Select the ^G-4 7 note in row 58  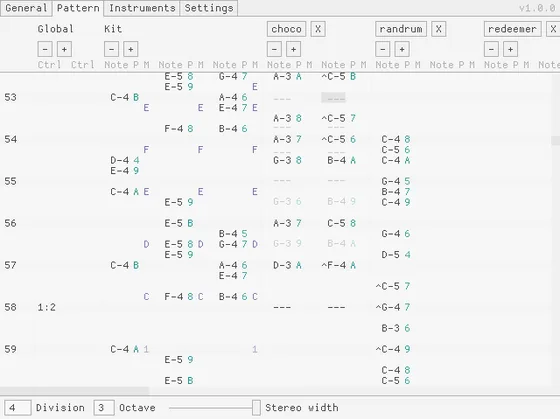pos(393,307)
